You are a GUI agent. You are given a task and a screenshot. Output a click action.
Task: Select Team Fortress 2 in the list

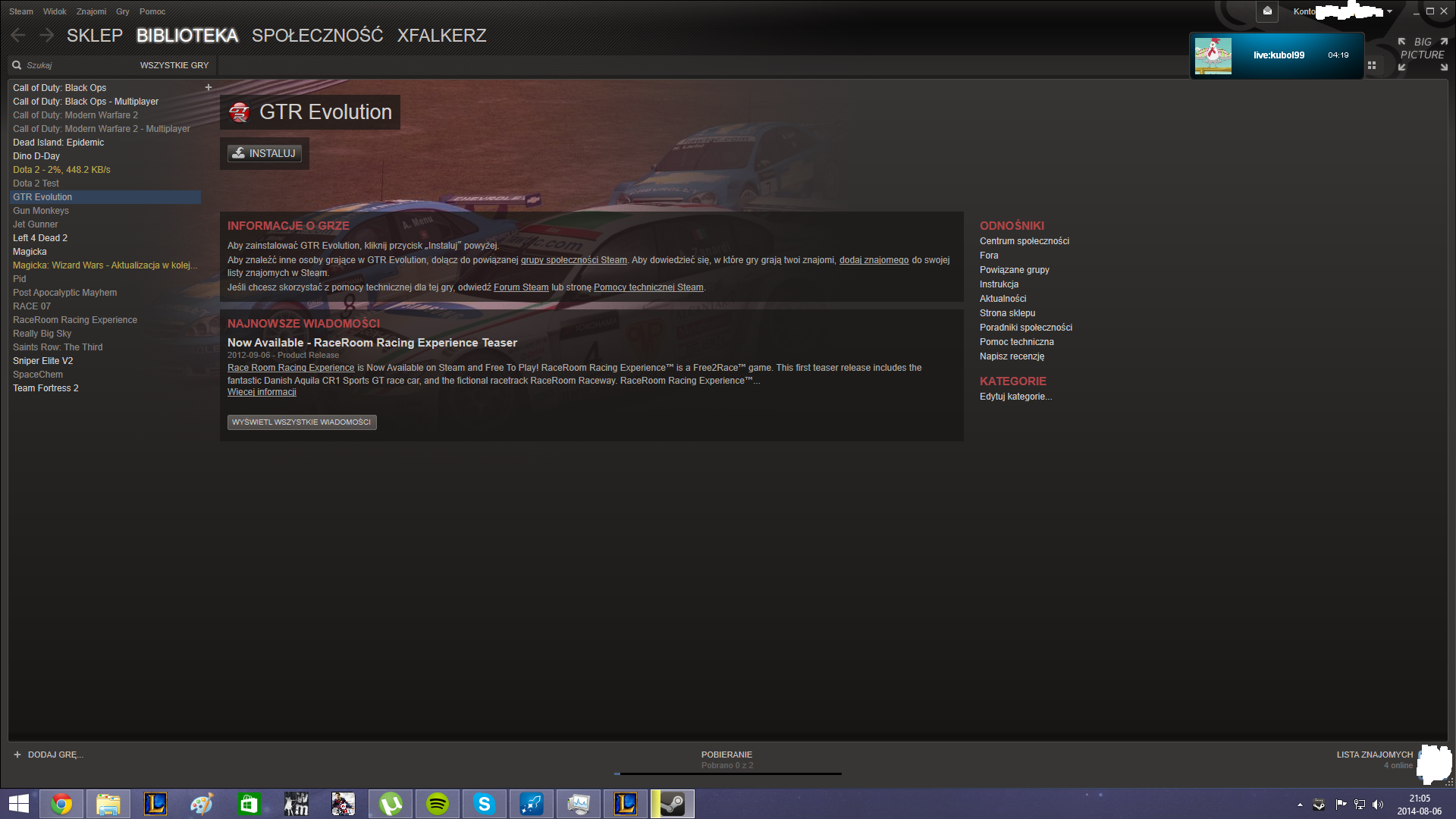tap(45, 388)
